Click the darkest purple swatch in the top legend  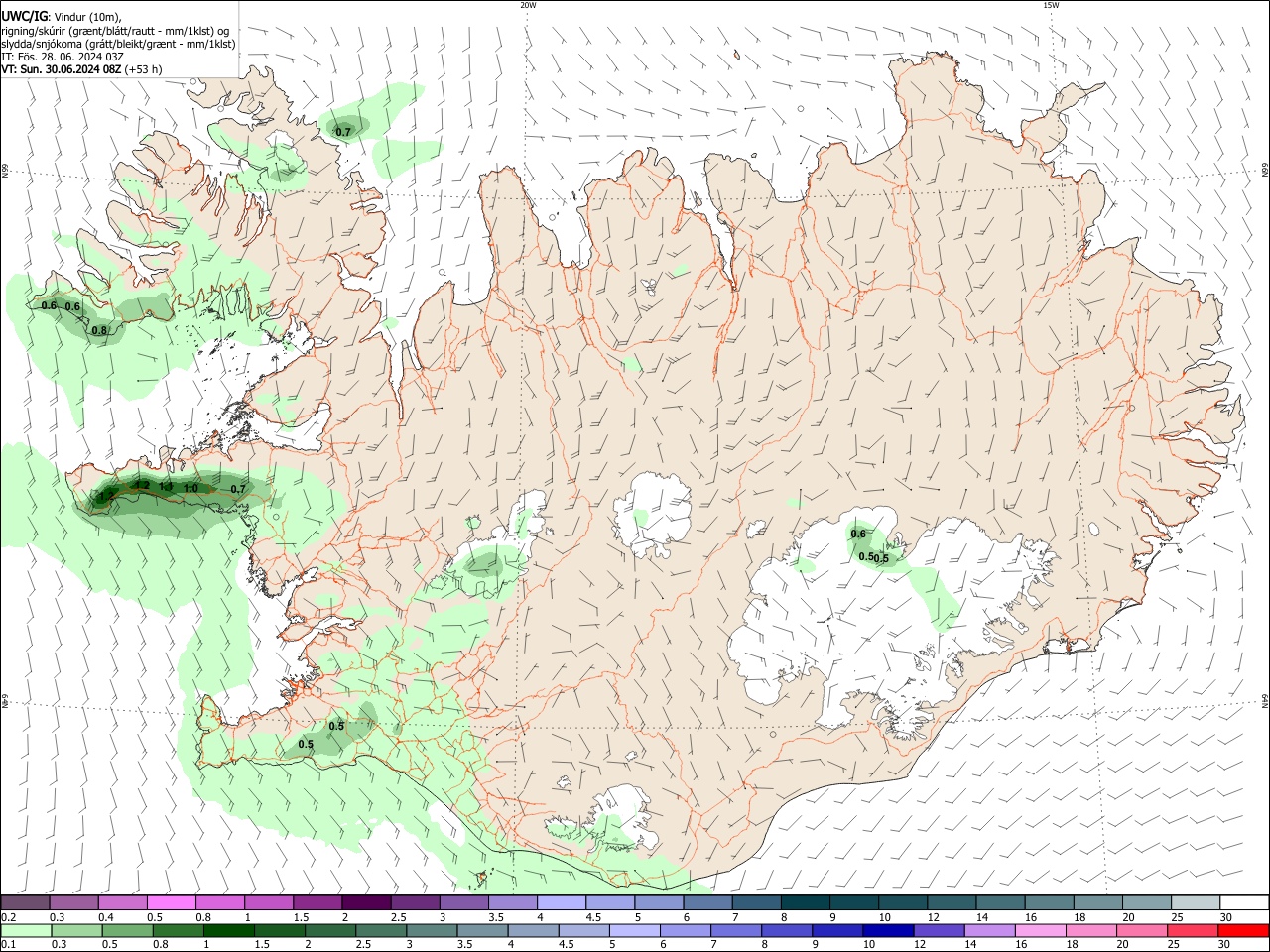pyautogui.click(x=366, y=903)
